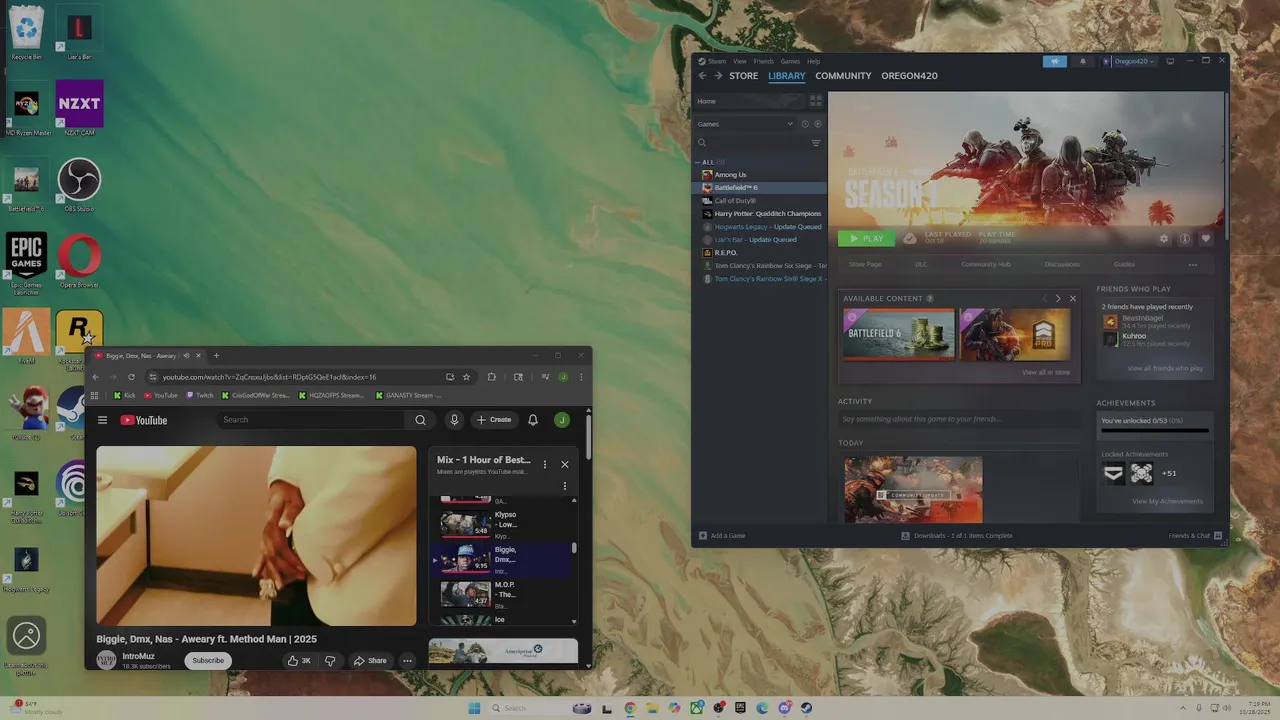
Task: Open Battlefield 6 manage settings gear
Action: pos(1164,239)
